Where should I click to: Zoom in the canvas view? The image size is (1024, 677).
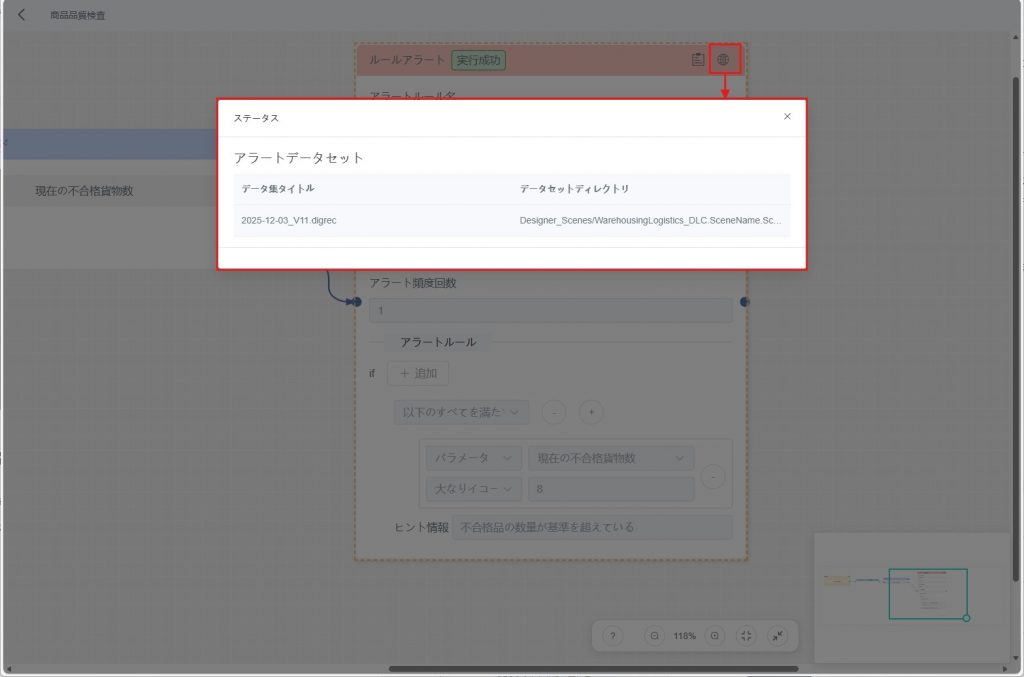point(714,636)
